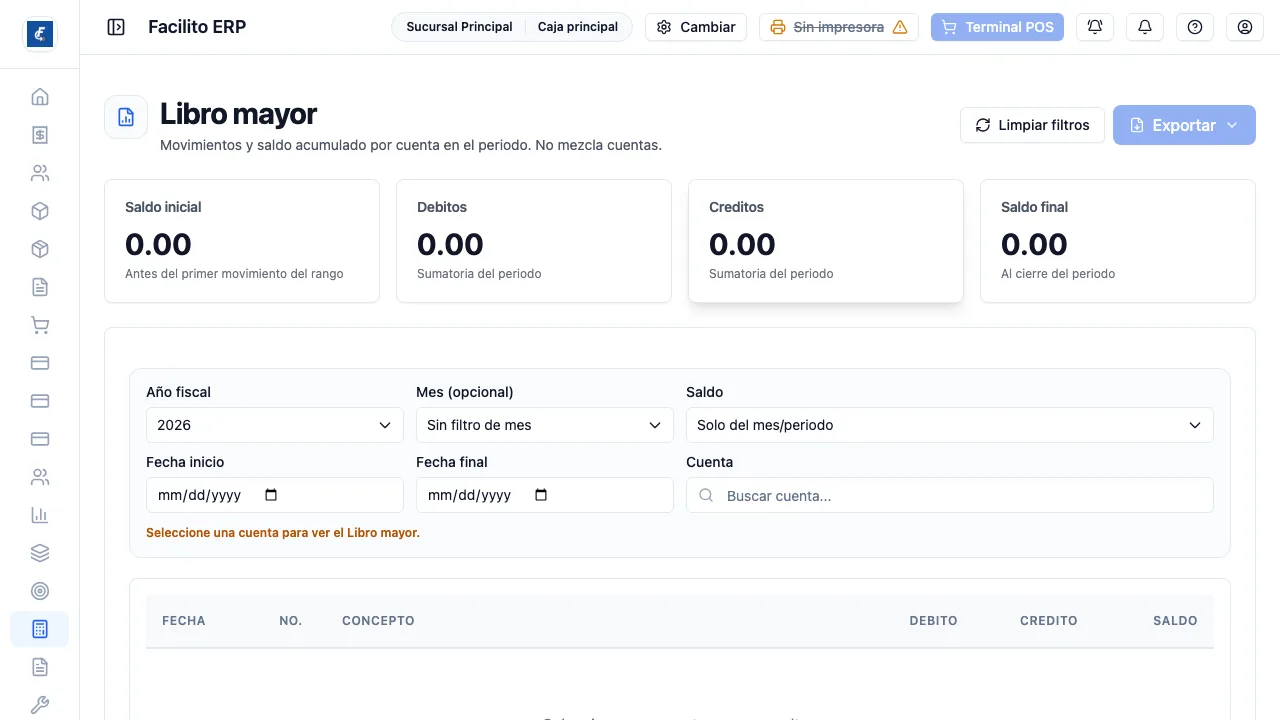Open the target bullseye sidebar icon
This screenshot has width=1280, height=720.
40,591
